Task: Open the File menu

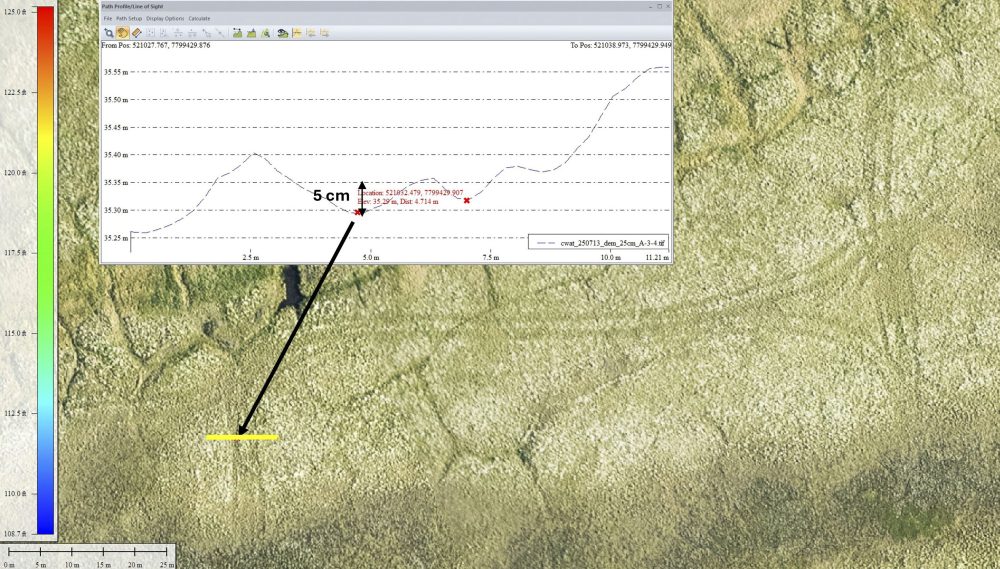Action: coord(108,18)
